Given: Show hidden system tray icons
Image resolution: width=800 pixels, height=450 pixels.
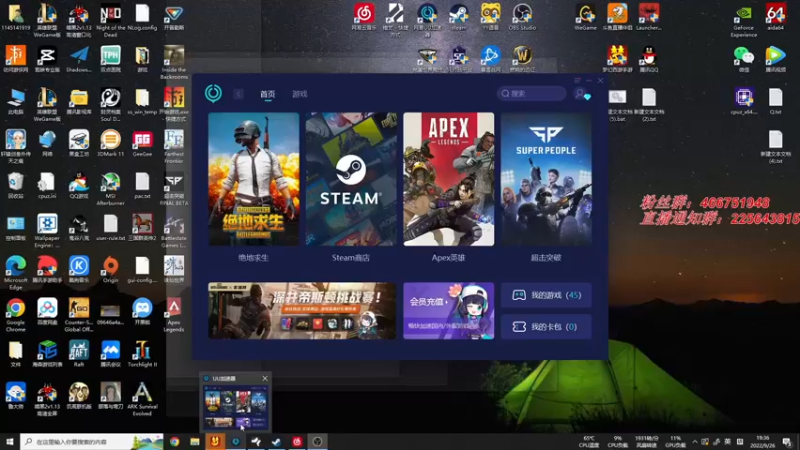Looking at the screenshot, I should 694,442.
